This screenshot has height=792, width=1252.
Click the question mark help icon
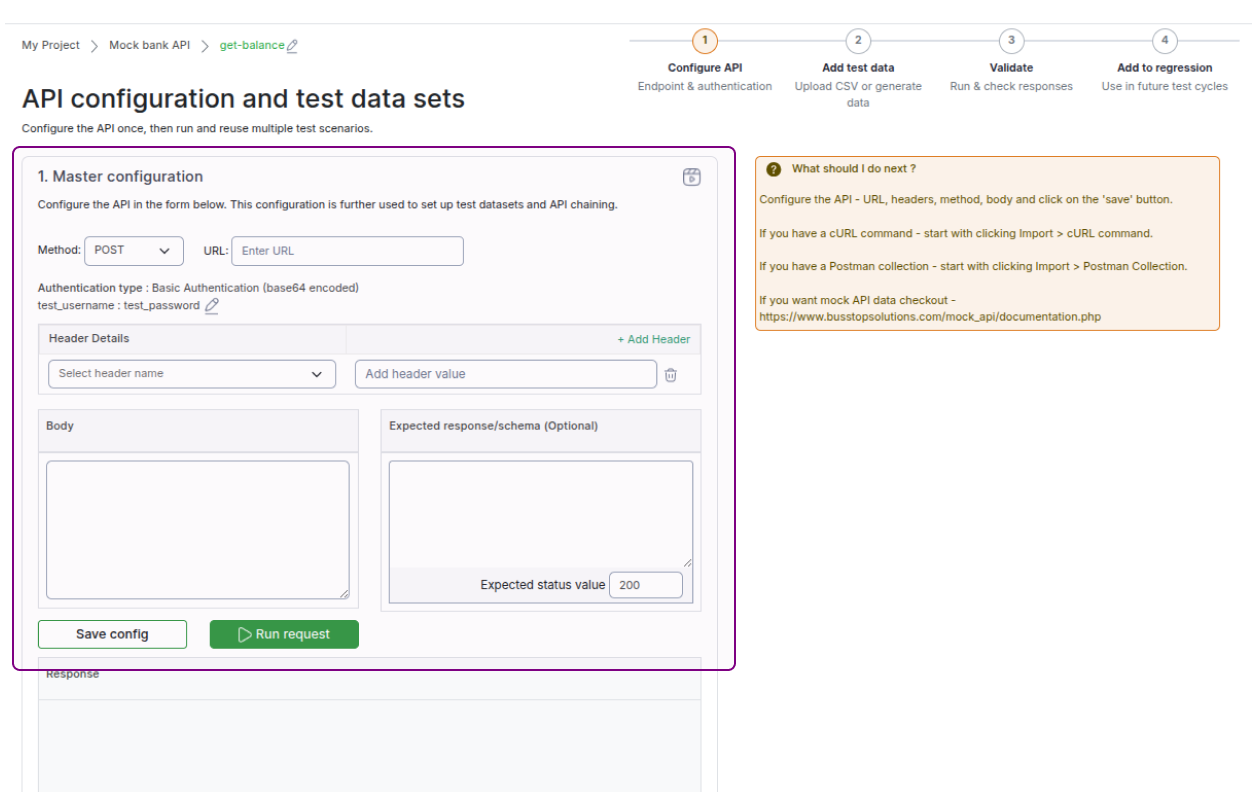[774, 170]
